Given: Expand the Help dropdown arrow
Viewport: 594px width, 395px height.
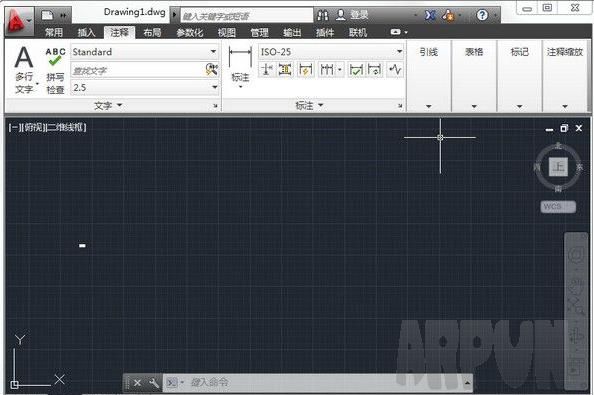Looking at the screenshot, I should pyautogui.click(x=495, y=16).
